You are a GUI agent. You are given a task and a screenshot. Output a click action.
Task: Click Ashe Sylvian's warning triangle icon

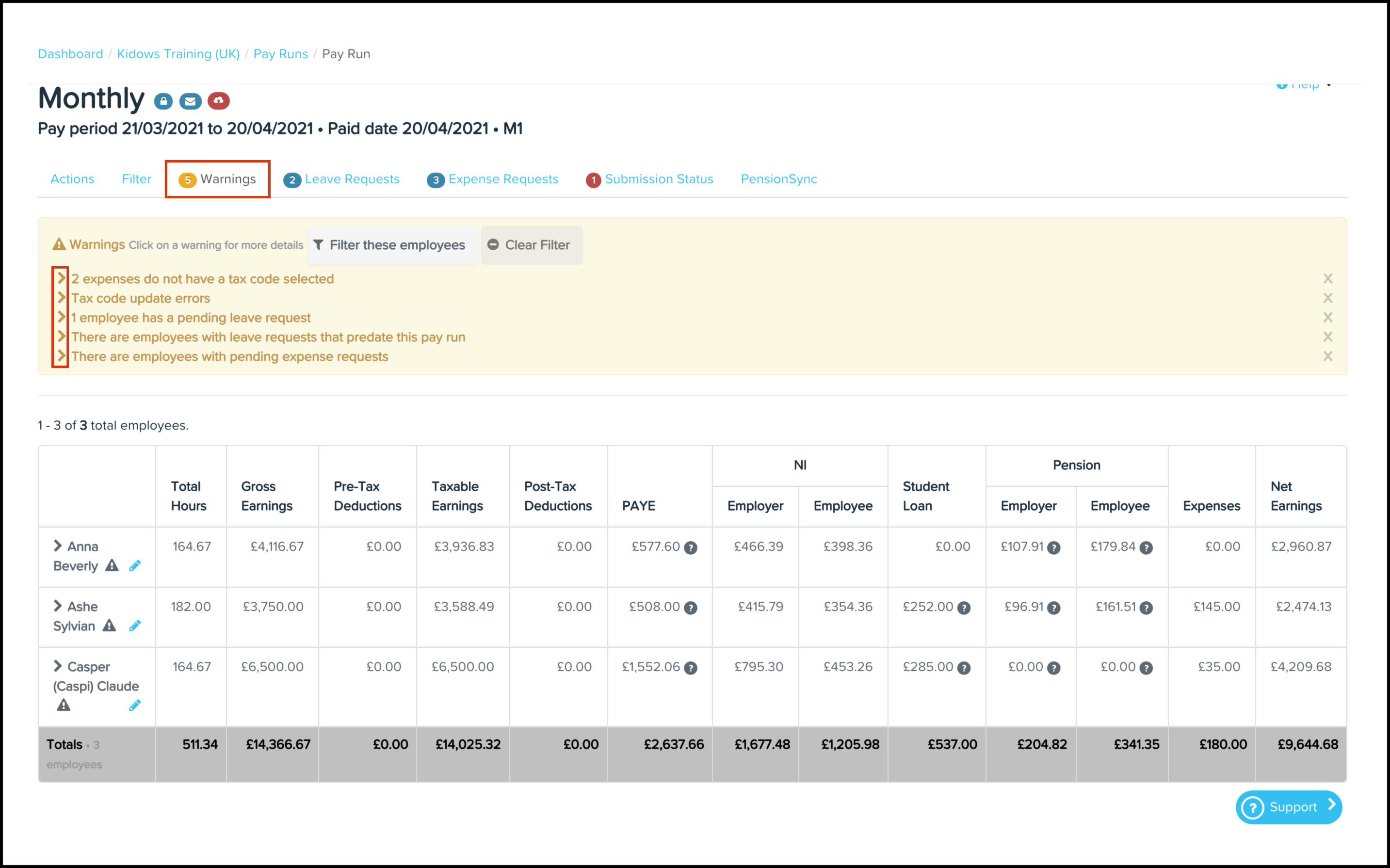(109, 626)
